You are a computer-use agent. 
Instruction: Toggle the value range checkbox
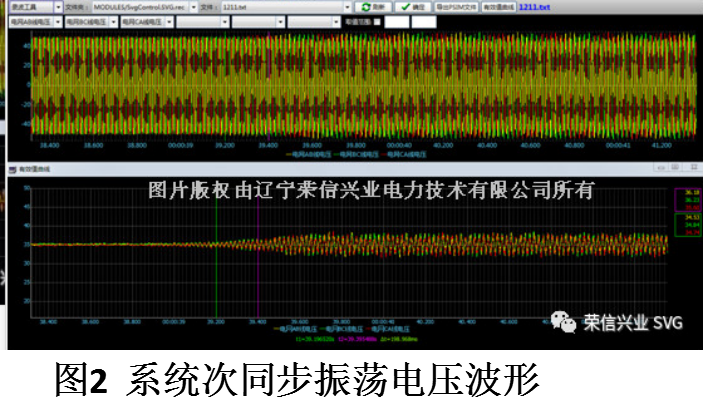coord(376,20)
